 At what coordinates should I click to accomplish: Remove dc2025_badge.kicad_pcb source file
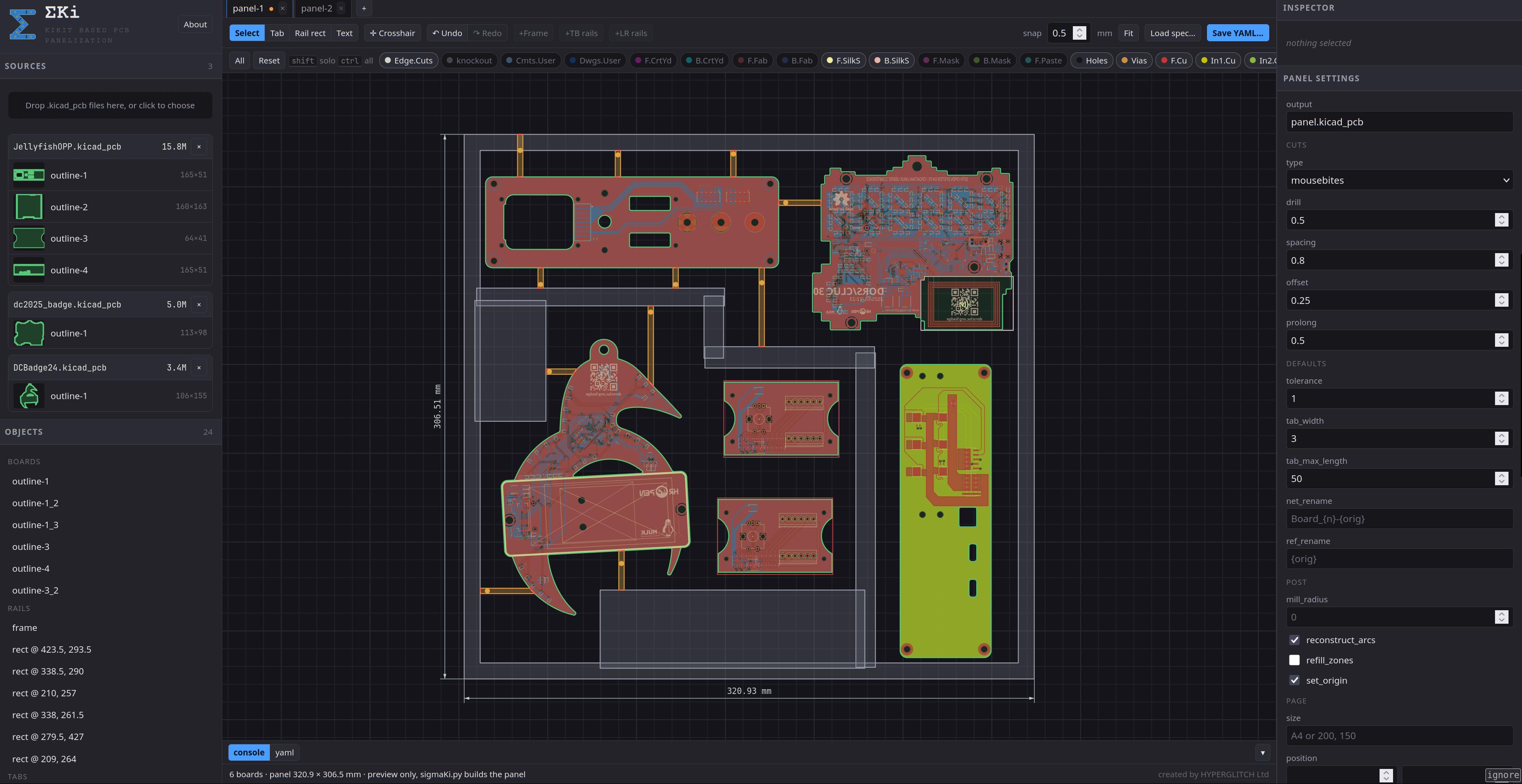pos(199,304)
